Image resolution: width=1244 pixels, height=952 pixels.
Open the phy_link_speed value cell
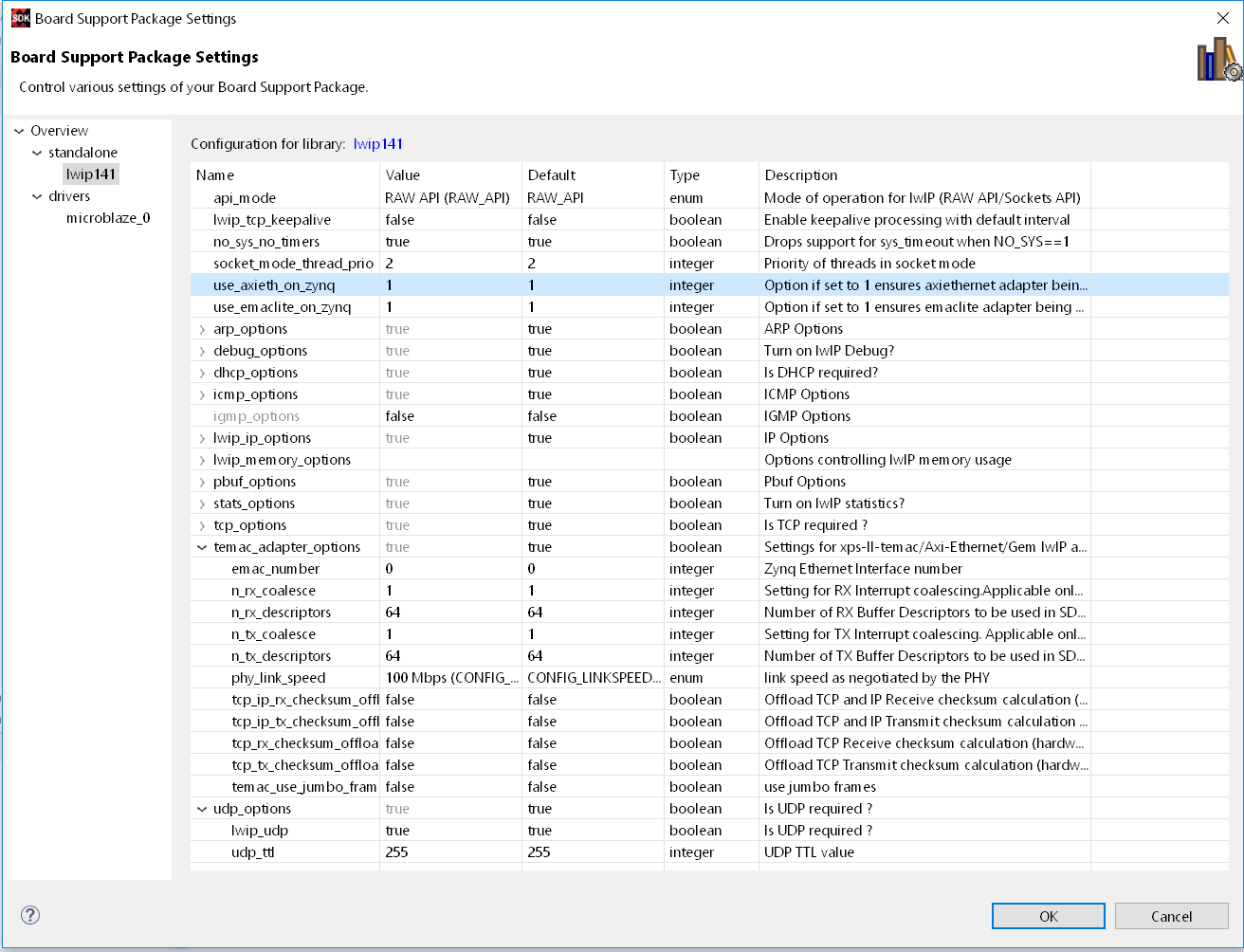tap(450, 678)
